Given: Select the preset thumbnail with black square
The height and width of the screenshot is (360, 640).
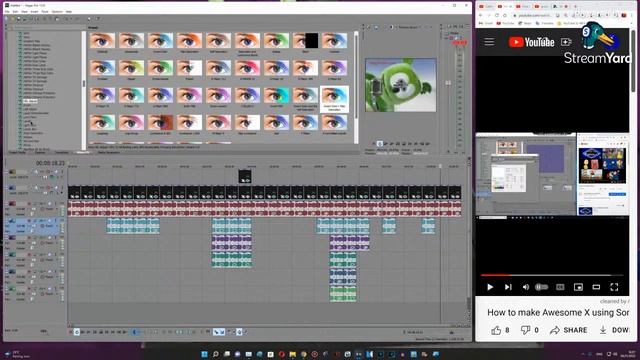Looking at the screenshot, I should [306, 41].
